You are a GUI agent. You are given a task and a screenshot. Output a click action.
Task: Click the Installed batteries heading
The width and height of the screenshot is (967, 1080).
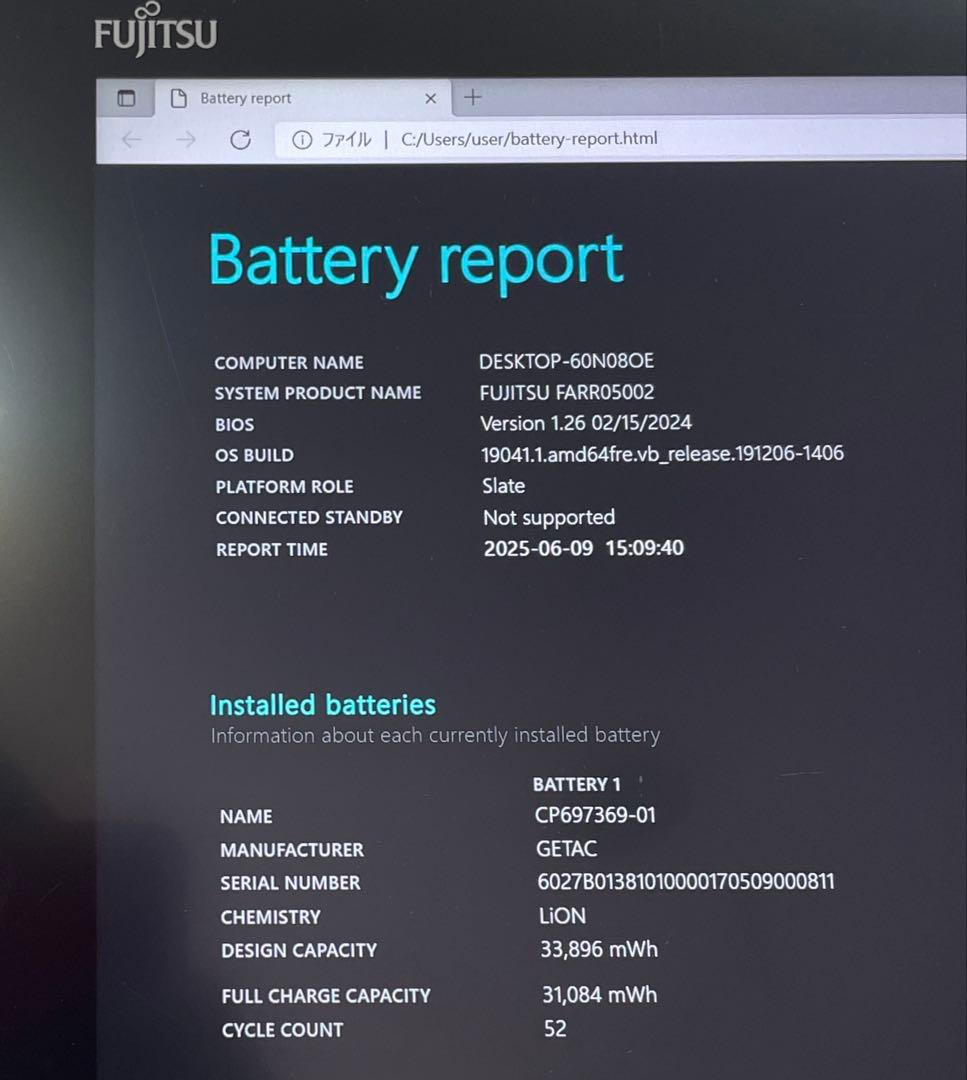(322, 705)
